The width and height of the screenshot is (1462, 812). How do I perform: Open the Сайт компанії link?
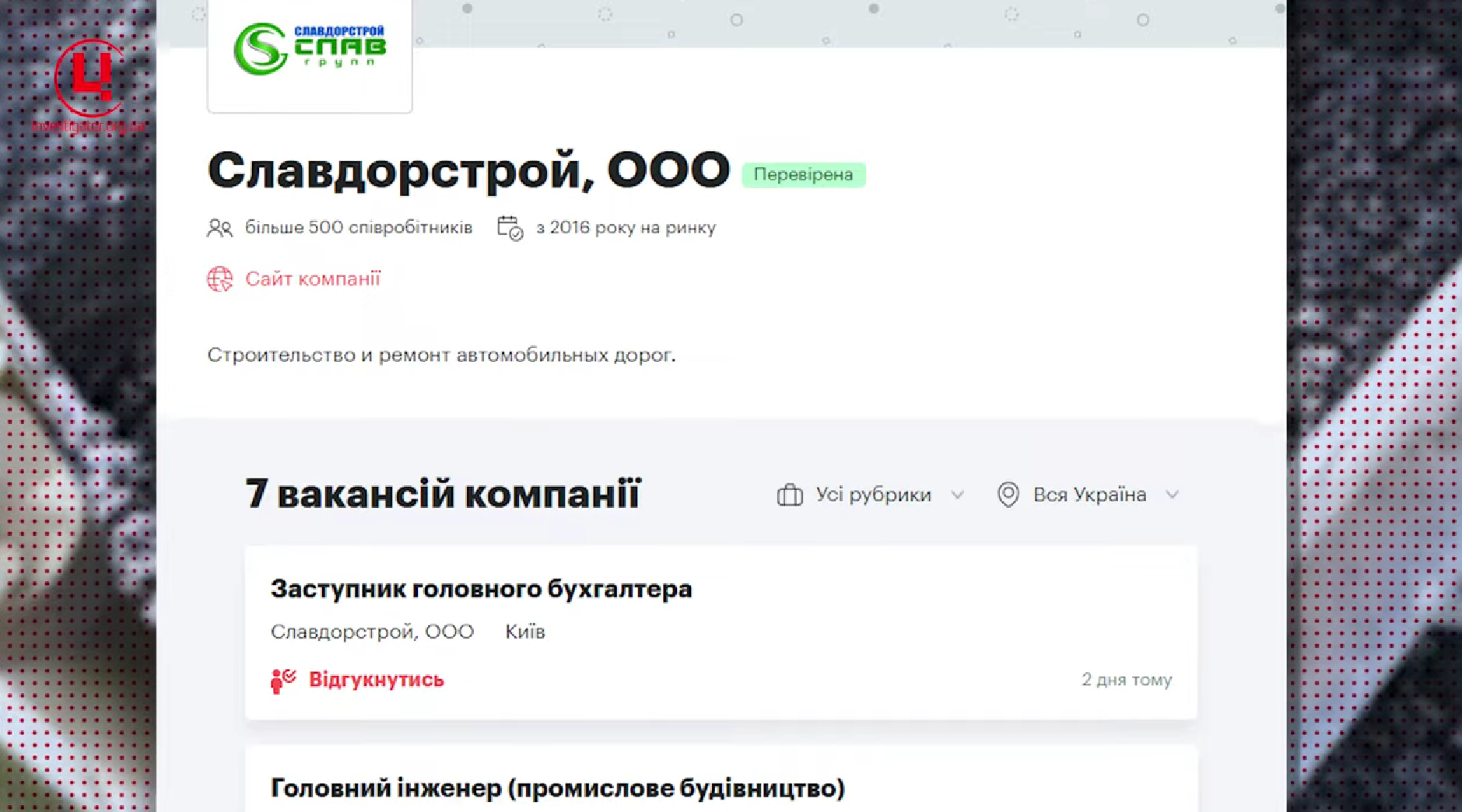pos(313,278)
